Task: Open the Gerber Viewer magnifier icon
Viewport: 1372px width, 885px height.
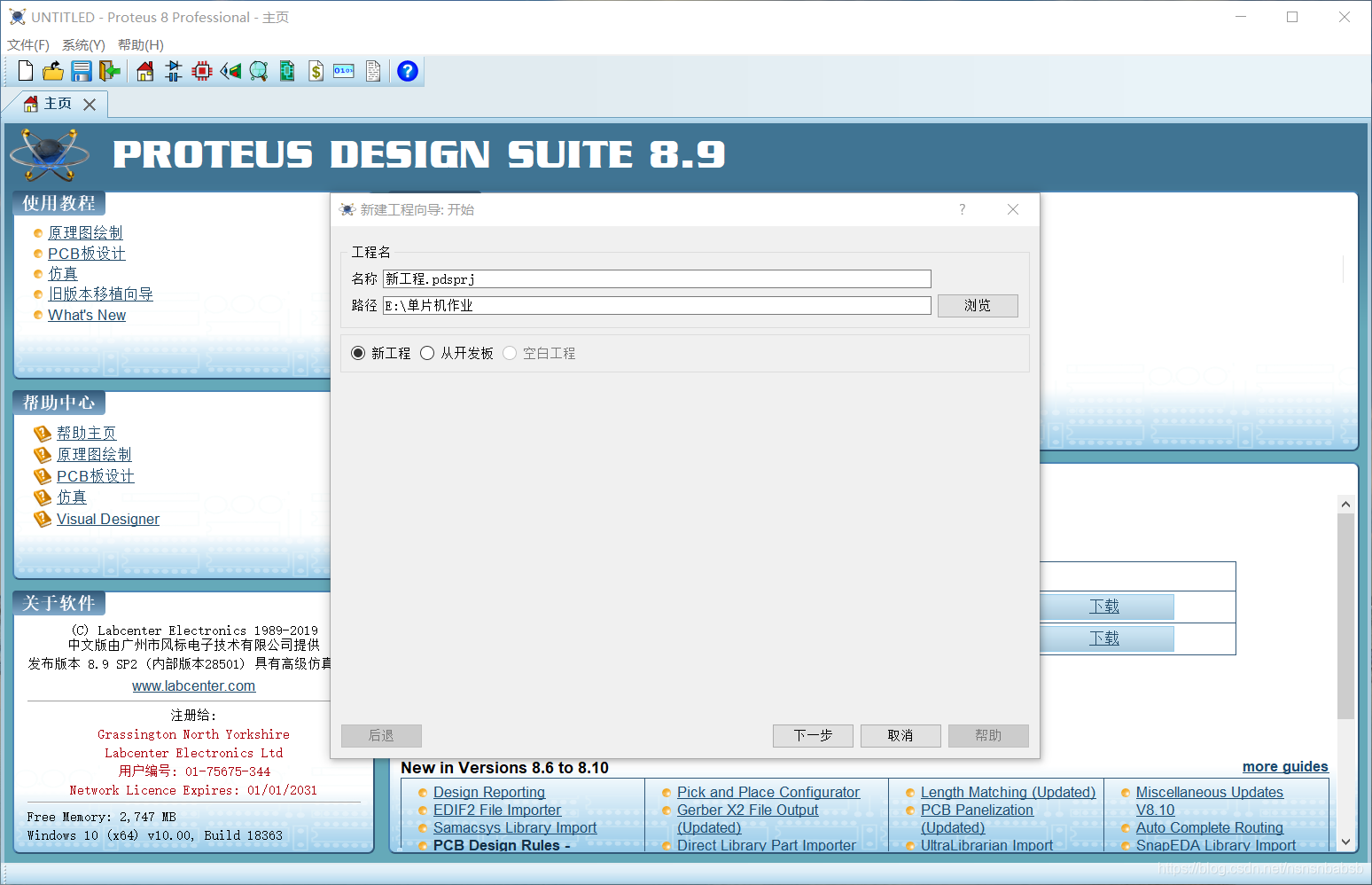Action: (259, 71)
